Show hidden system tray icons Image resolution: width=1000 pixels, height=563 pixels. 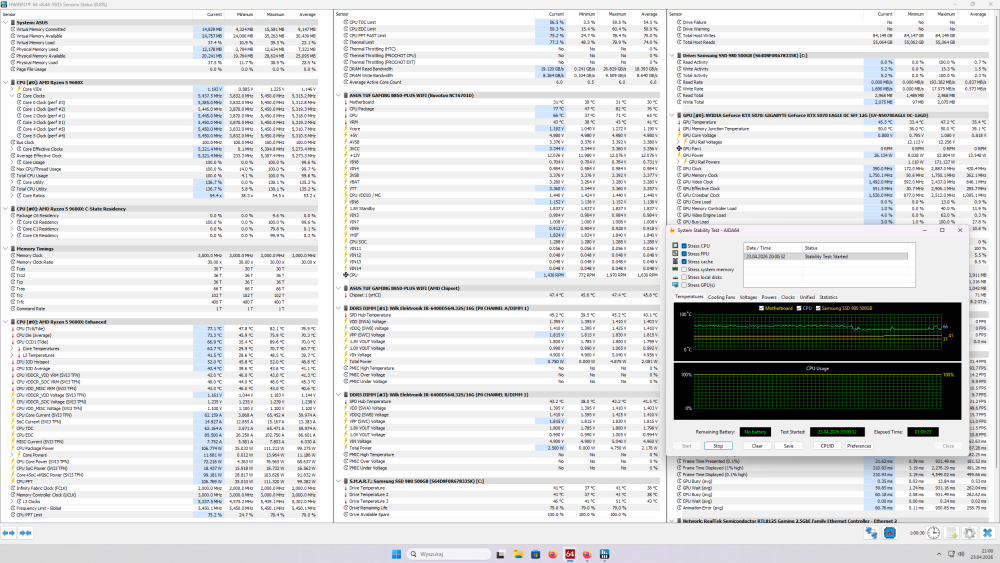click(x=939, y=554)
